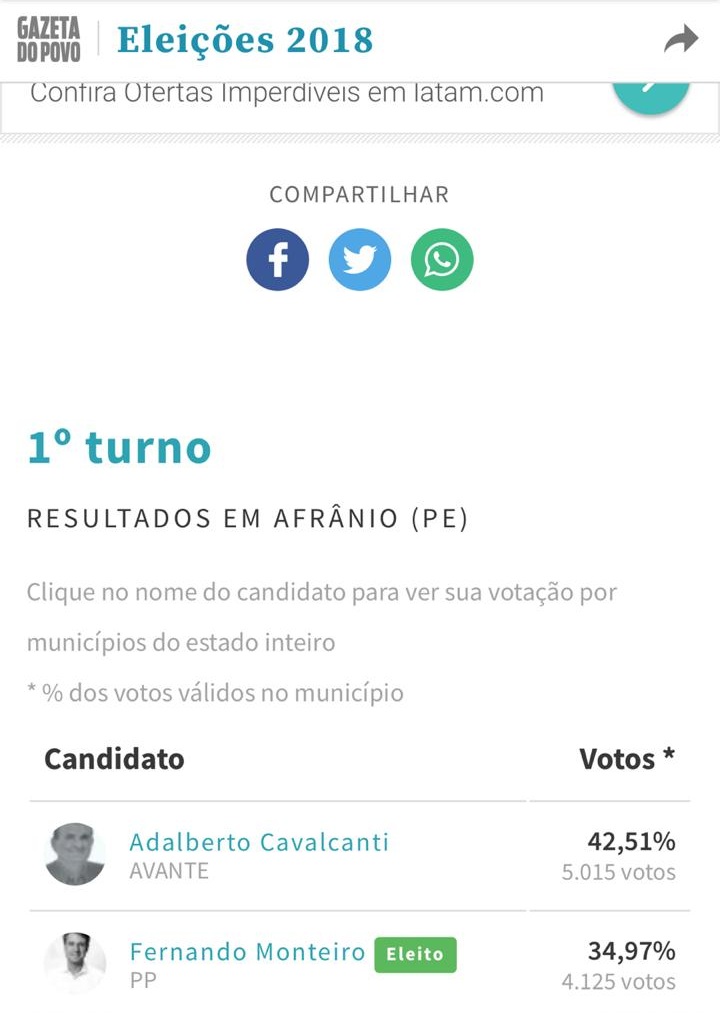Click the AVANTE party label
This screenshot has height=1014, width=720.
click(169, 871)
